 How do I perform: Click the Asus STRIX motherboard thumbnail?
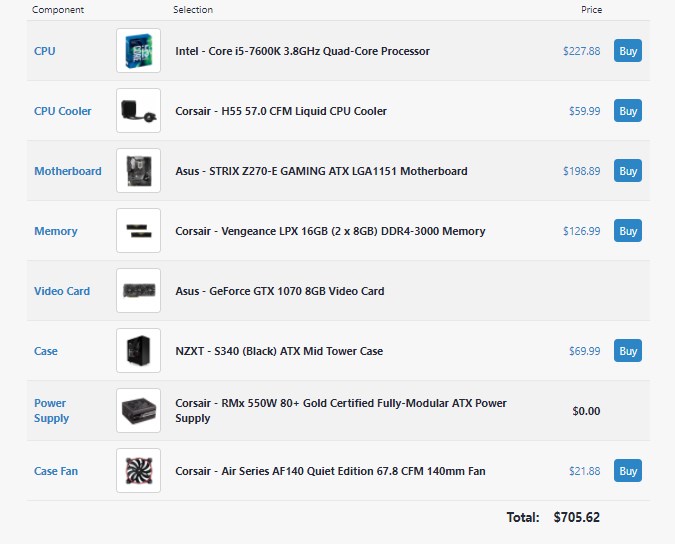click(138, 171)
